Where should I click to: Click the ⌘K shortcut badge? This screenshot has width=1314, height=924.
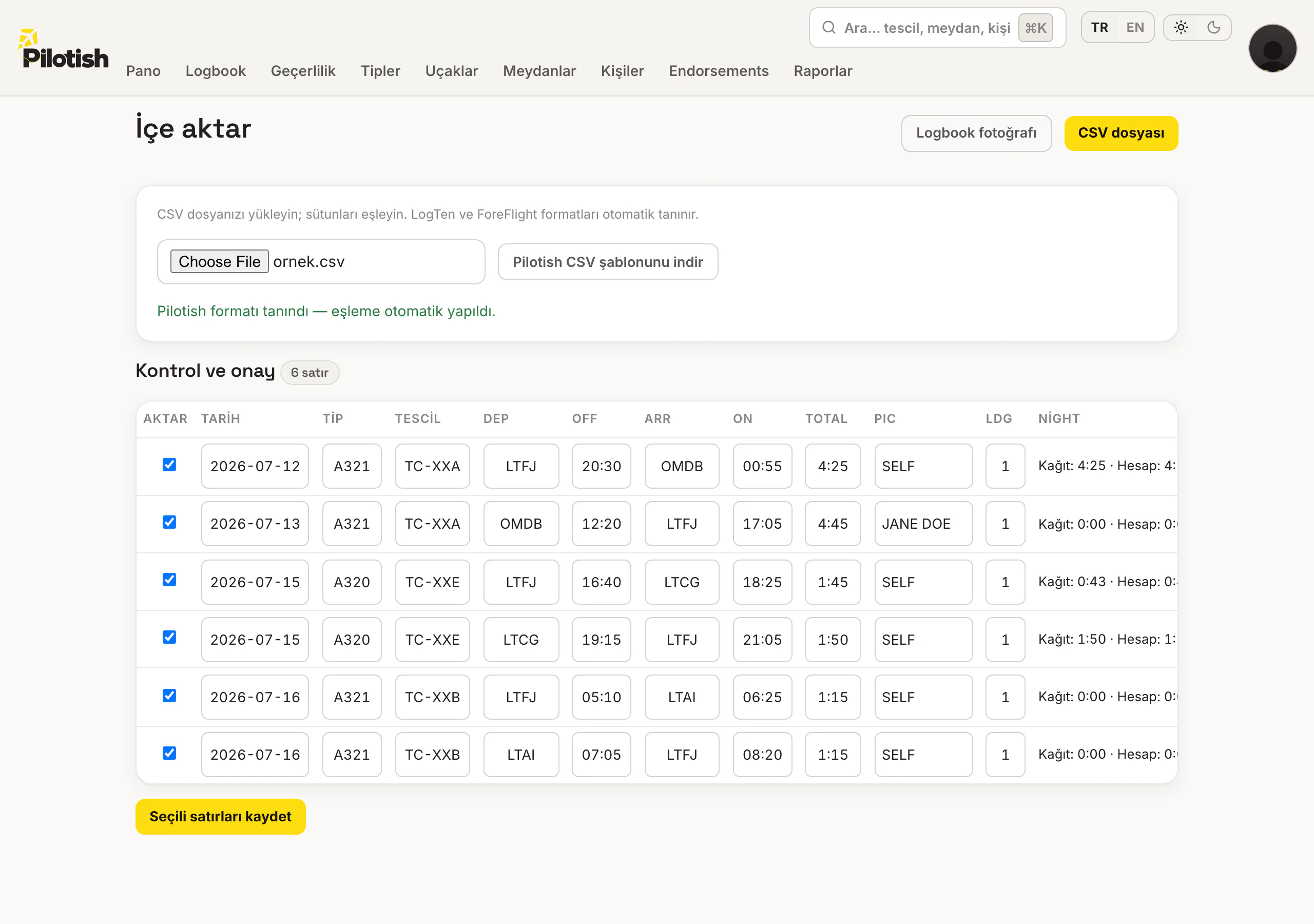click(1035, 28)
